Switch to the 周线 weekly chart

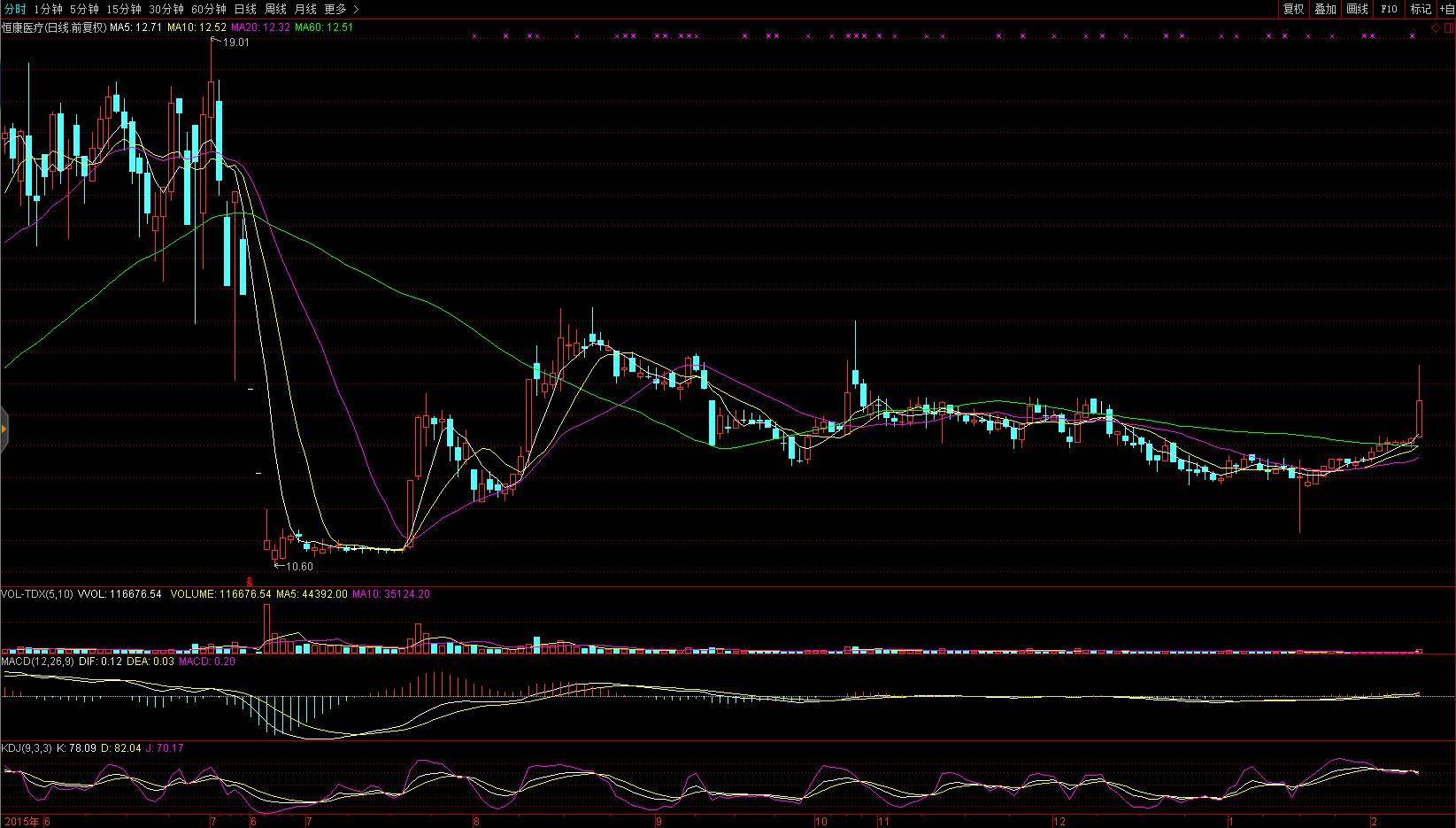pyautogui.click(x=275, y=9)
